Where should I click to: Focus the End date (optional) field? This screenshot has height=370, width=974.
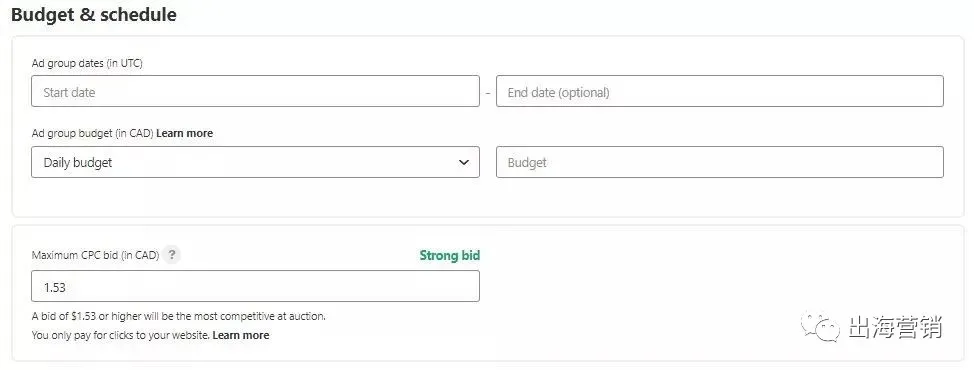(719, 91)
